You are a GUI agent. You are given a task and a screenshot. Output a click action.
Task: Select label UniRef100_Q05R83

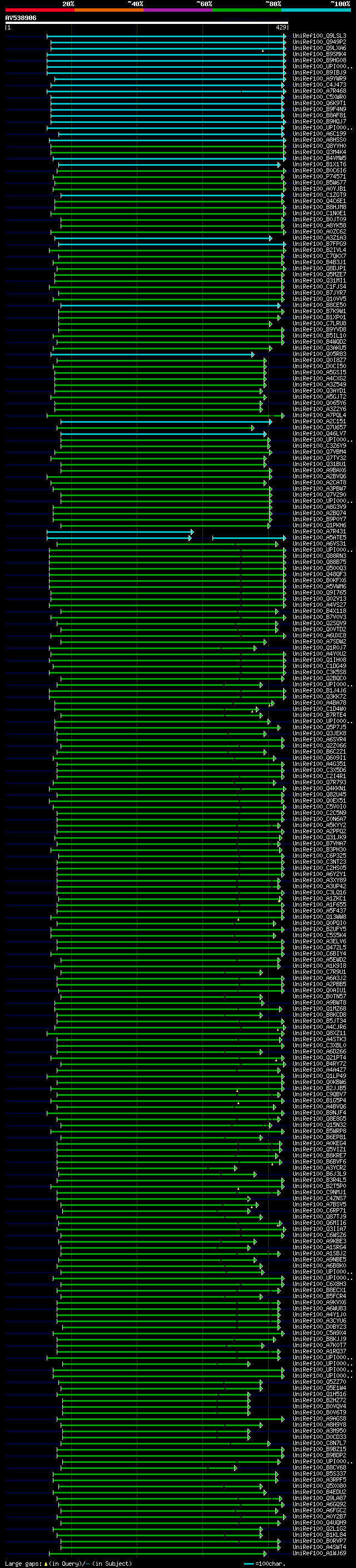tap(319, 354)
